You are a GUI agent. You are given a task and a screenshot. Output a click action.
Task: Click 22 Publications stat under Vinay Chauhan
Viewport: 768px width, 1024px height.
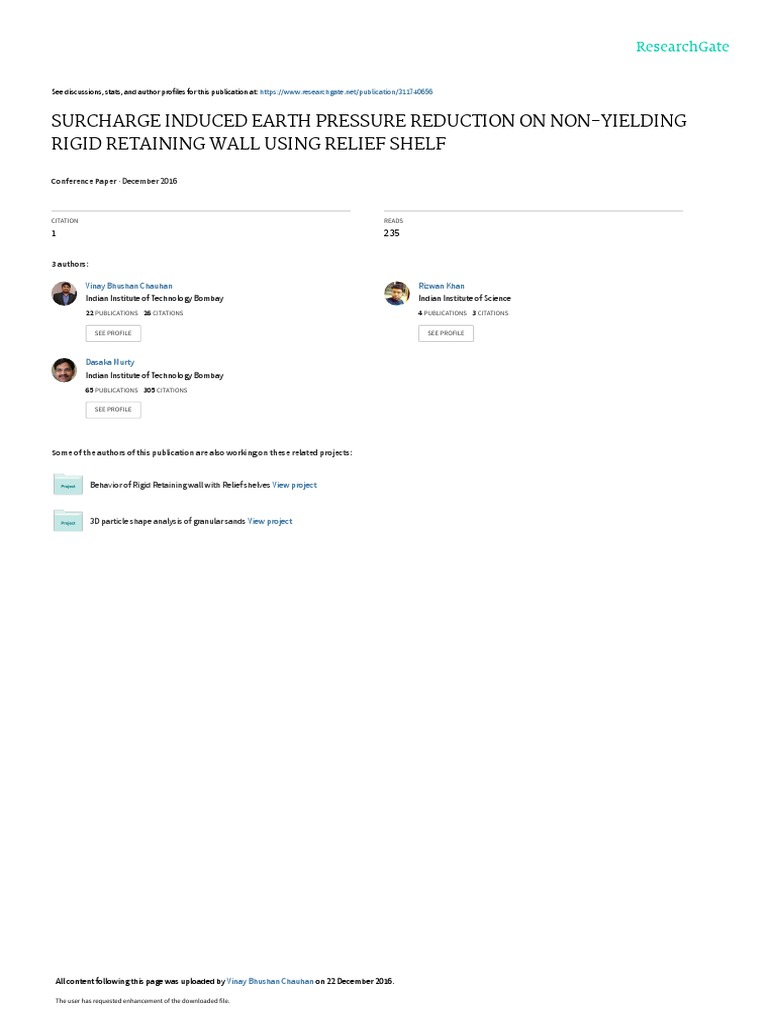point(112,313)
